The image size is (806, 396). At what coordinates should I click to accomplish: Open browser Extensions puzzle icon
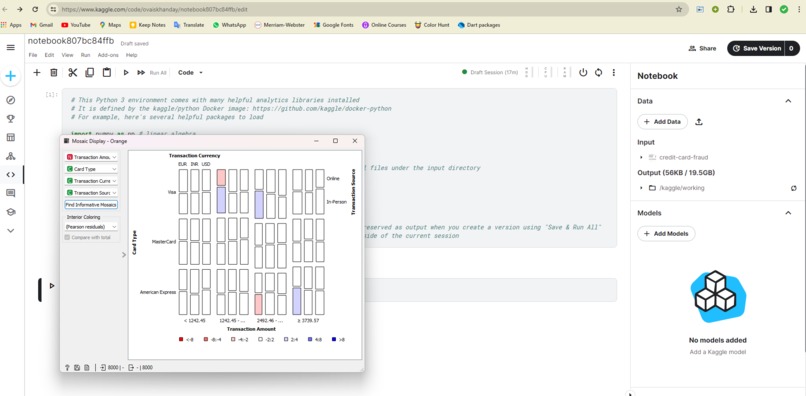click(730, 9)
